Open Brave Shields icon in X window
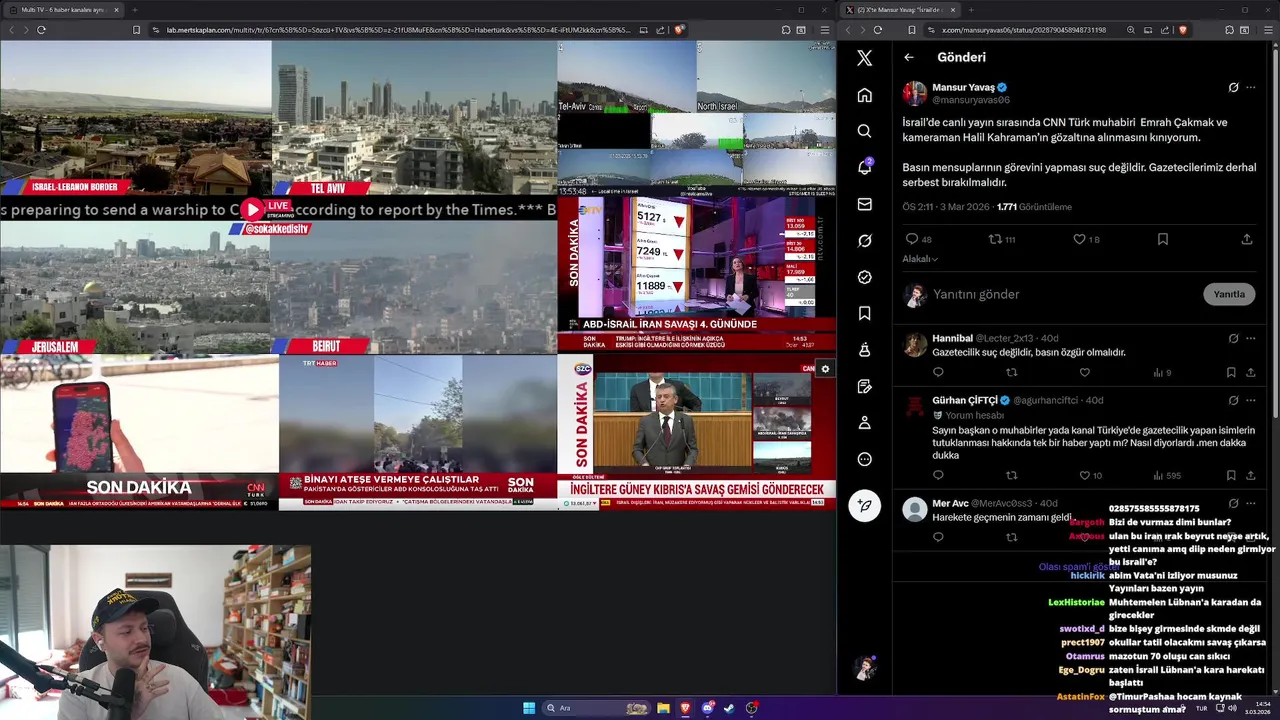Viewport: 1280px width, 720px height. (x=1182, y=30)
